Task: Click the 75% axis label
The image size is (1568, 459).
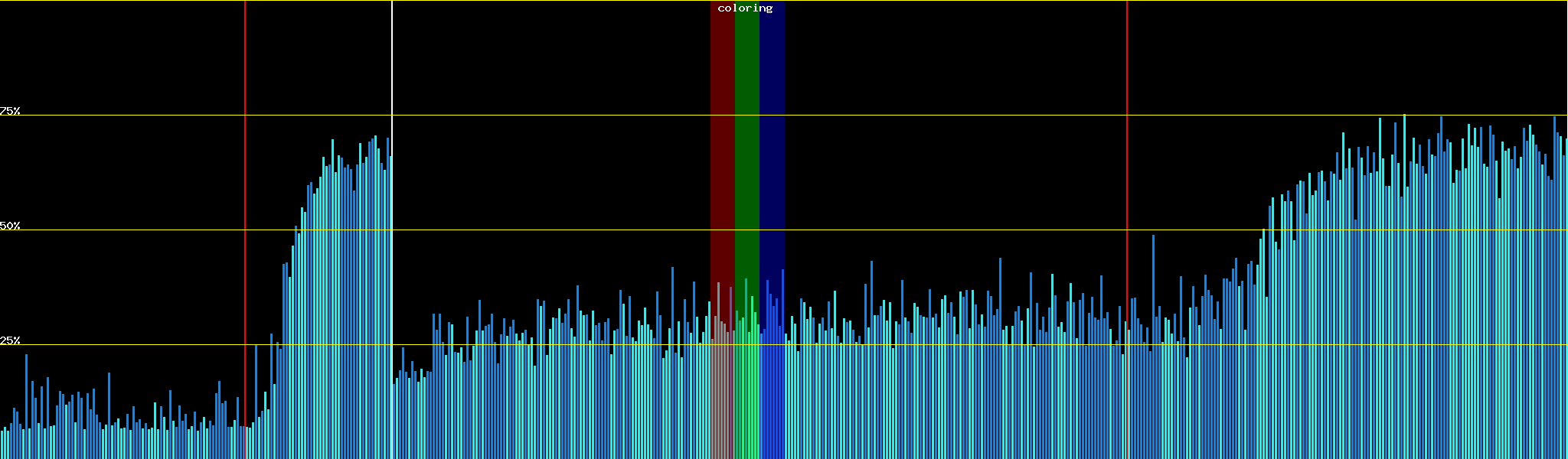Action: [10, 111]
